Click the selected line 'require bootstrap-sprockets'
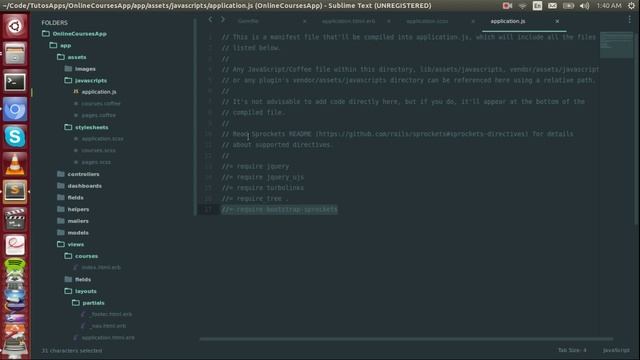 pyautogui.click(x=280, y=209)
